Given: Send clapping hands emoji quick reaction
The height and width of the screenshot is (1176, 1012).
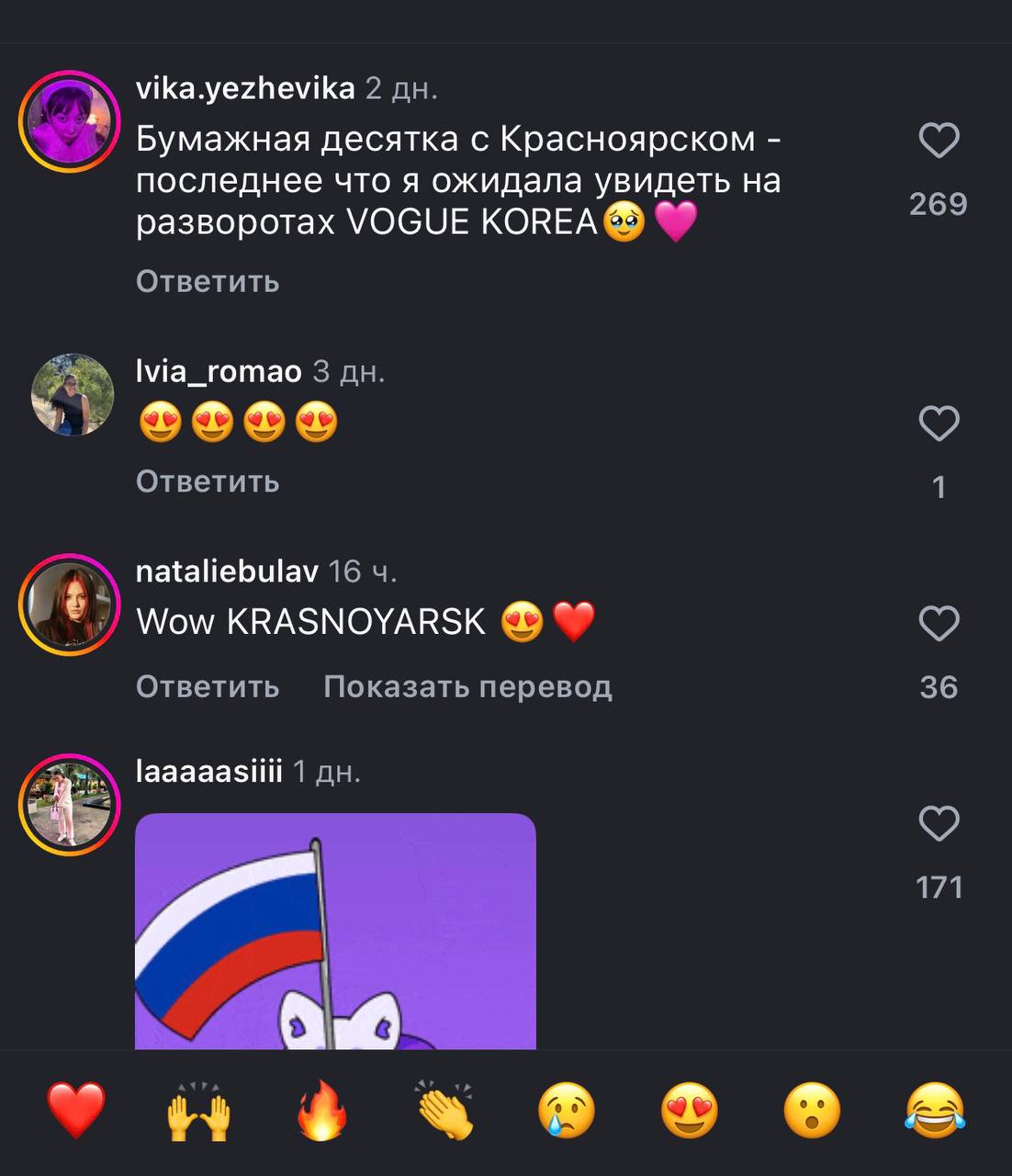Looking at the screenshot, I should click(x=445, y=1111).
